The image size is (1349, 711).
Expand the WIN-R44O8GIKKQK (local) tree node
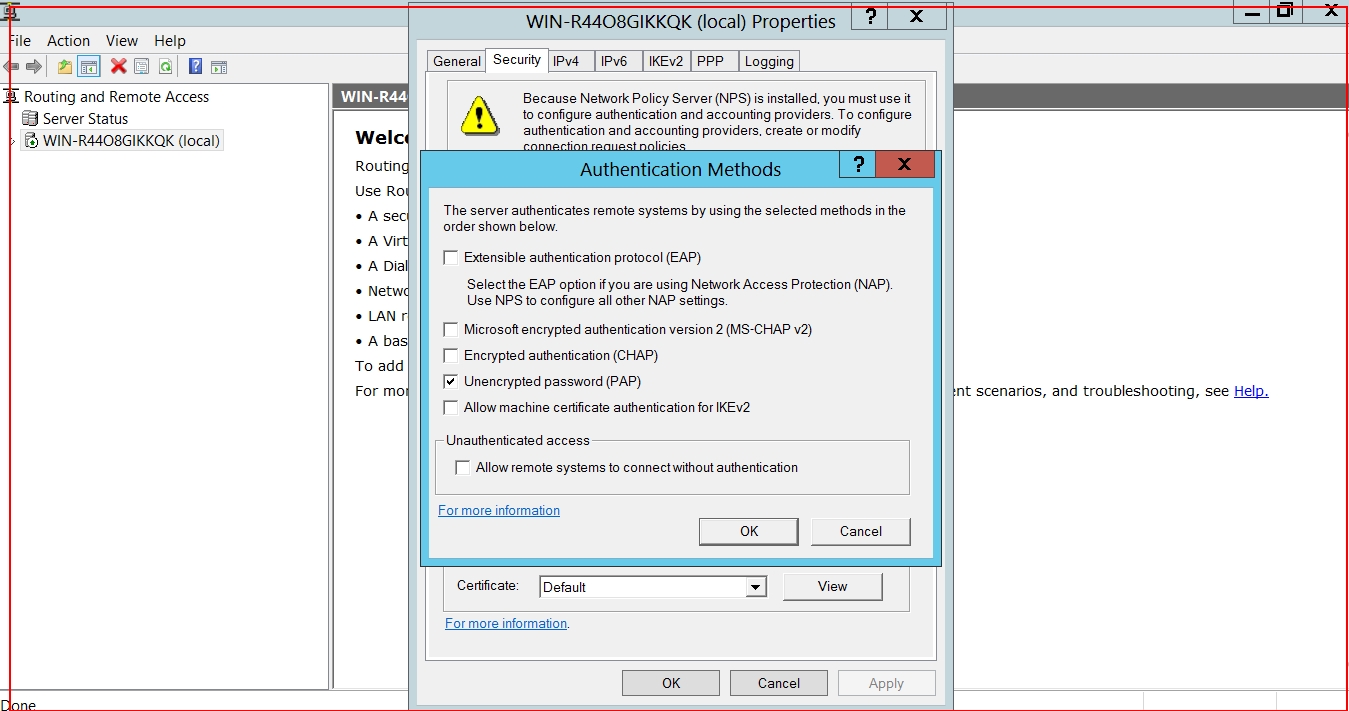click(x=12, y=141)
